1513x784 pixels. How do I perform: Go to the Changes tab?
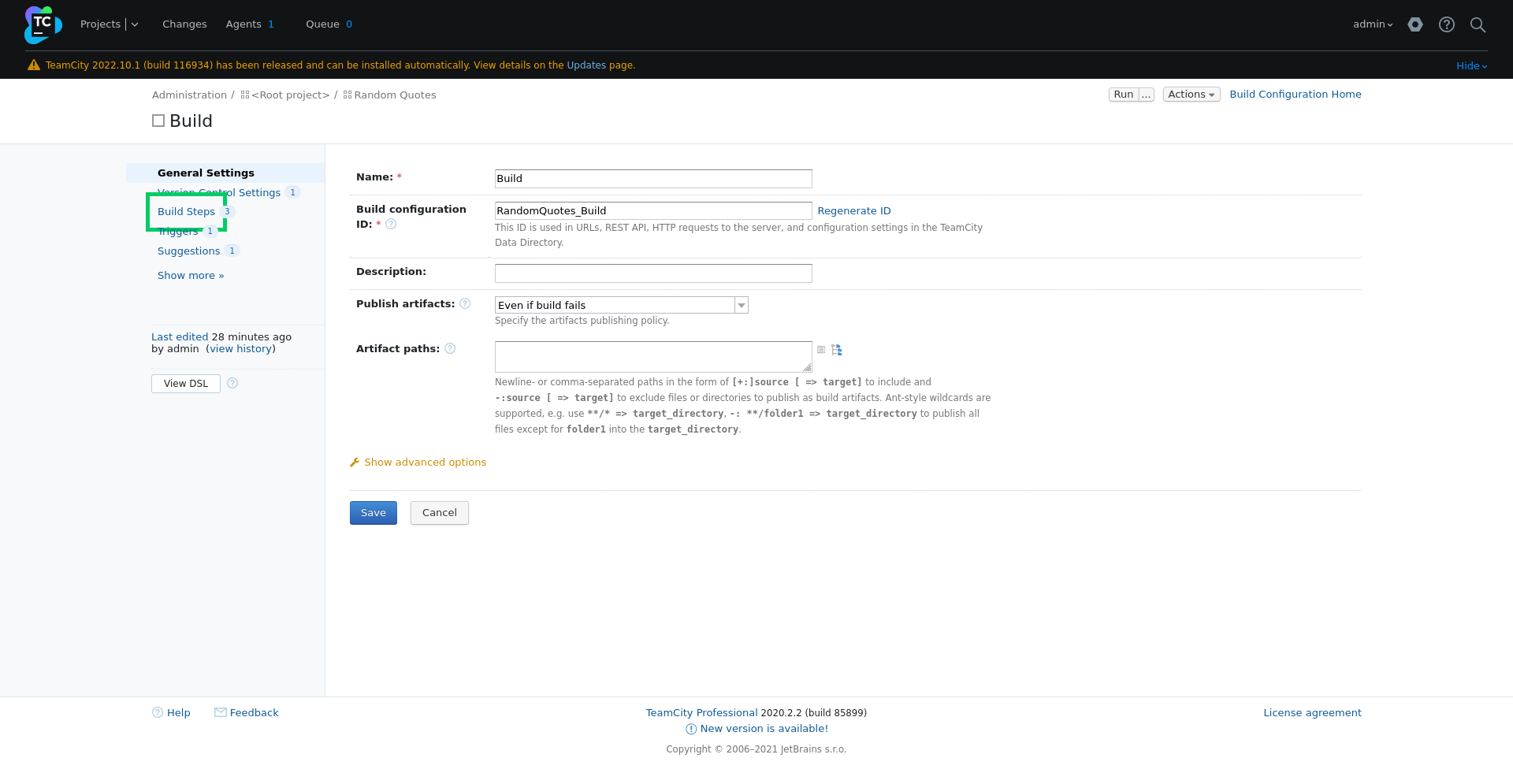[184, 24]
